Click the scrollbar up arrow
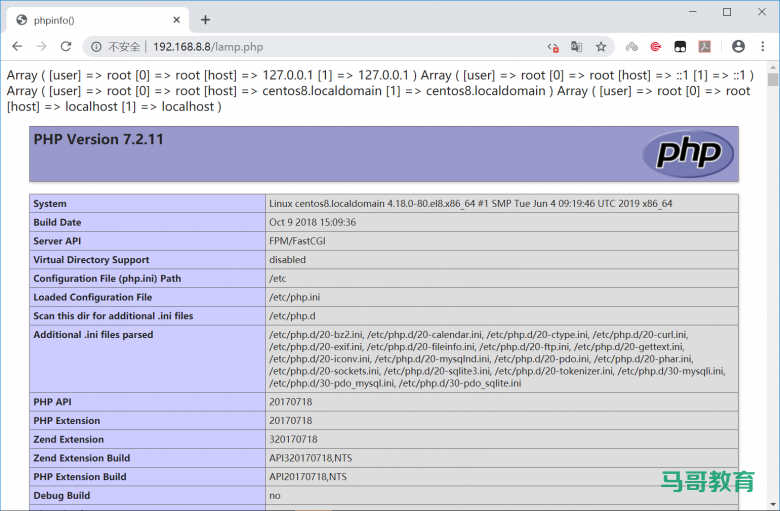 (x=773, y=67)
